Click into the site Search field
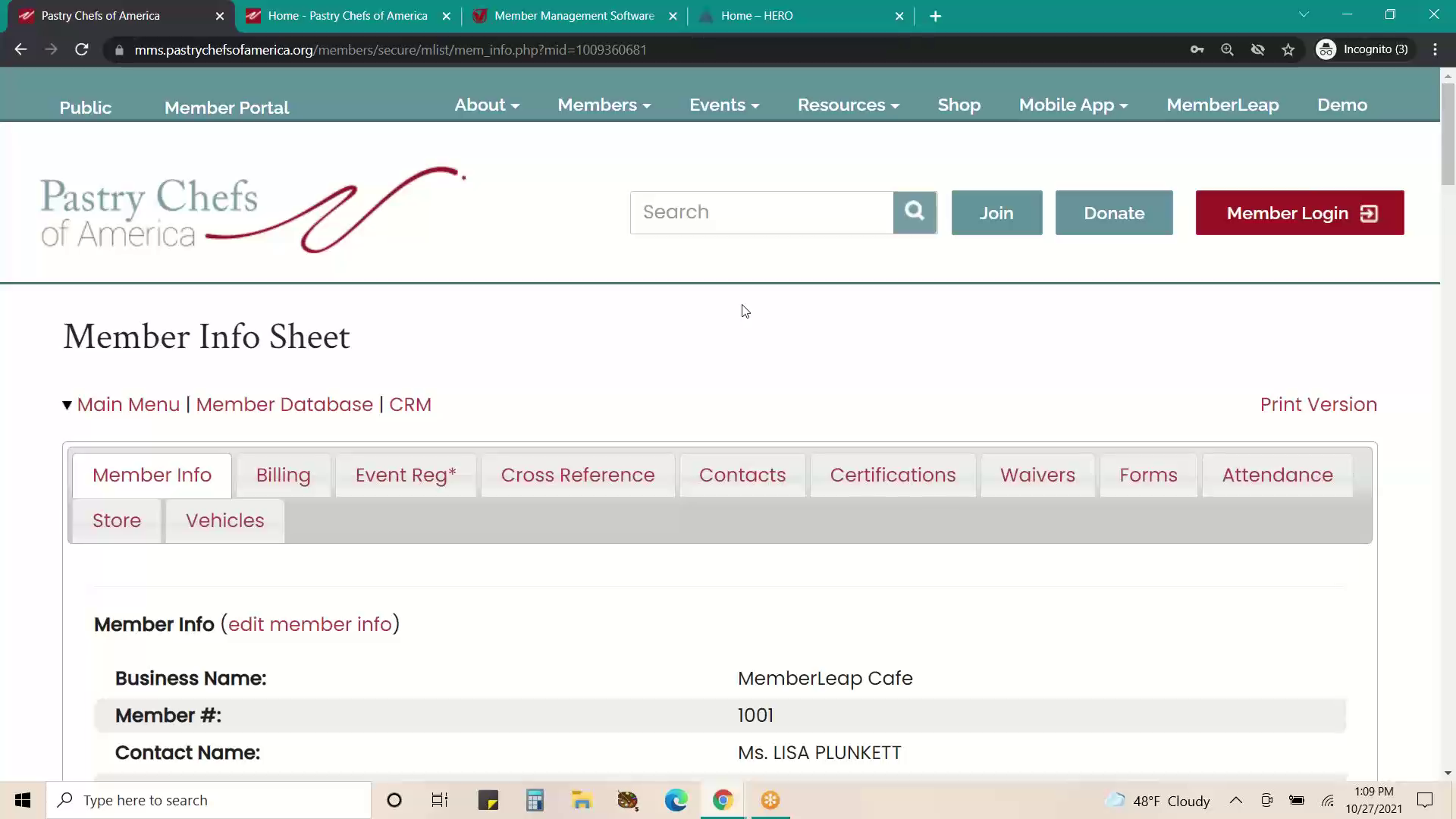This screenshot has width=1456, height=819. point(761,212)
